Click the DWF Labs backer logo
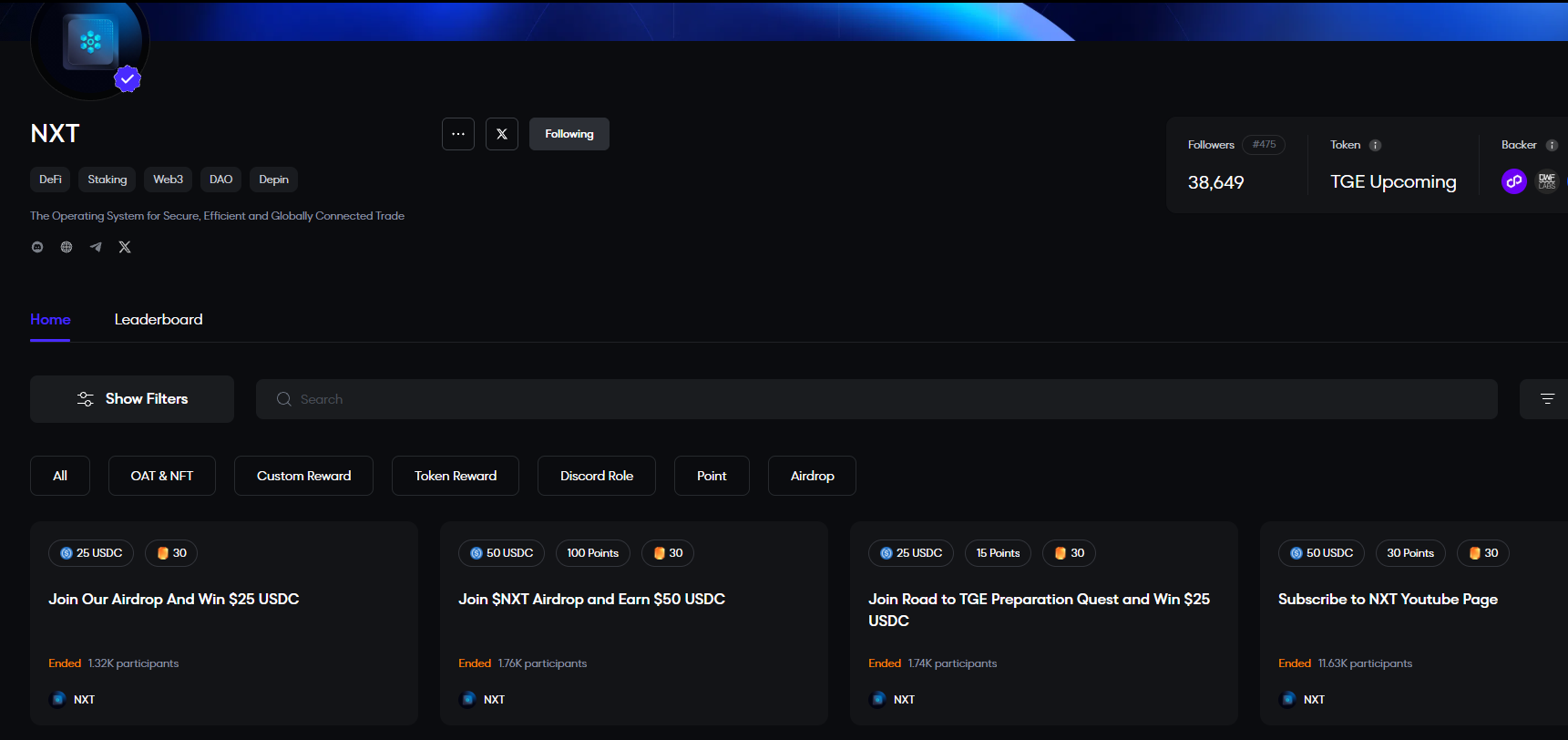Screen dimensions: 1568x740 [x=1546, y=181]
